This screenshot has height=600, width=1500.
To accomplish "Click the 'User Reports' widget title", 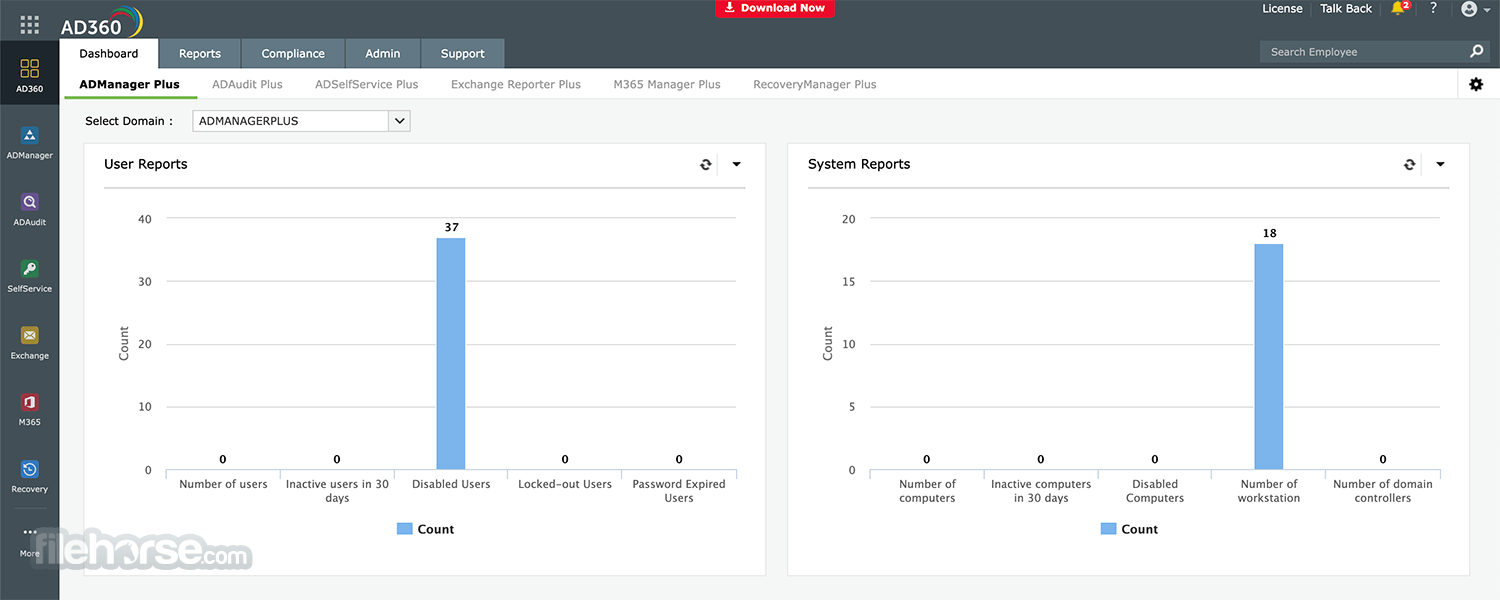I will (x=146, y=165).
